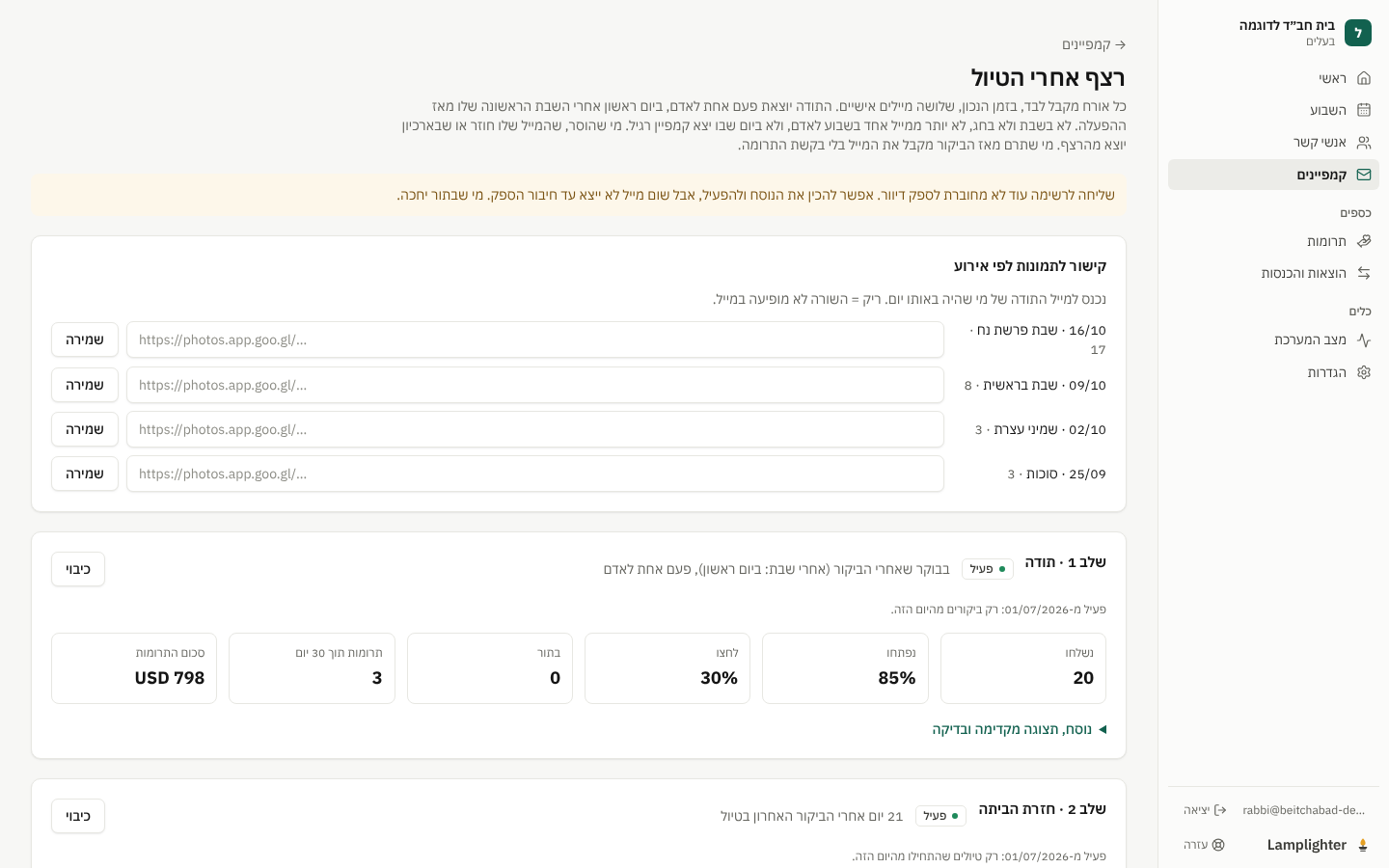Click the תרומות sidebar label
The height and width of the screenshot is (868, 1389).
[x=1326, y=241]
